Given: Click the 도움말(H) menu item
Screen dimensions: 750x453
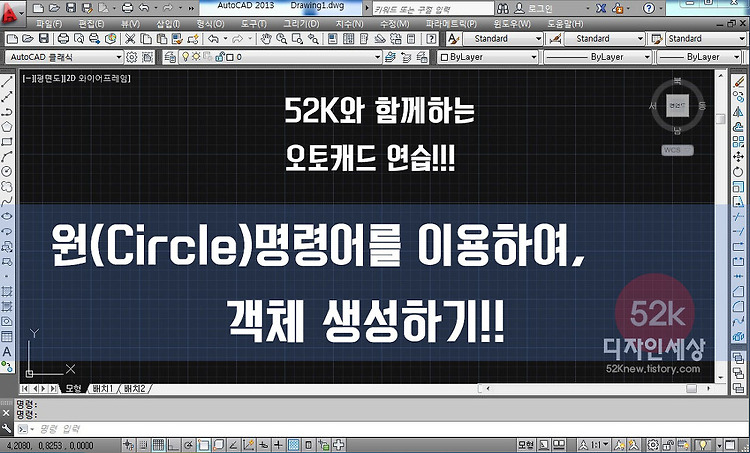Looking at the screenshot, I should [x=565, y=24].
